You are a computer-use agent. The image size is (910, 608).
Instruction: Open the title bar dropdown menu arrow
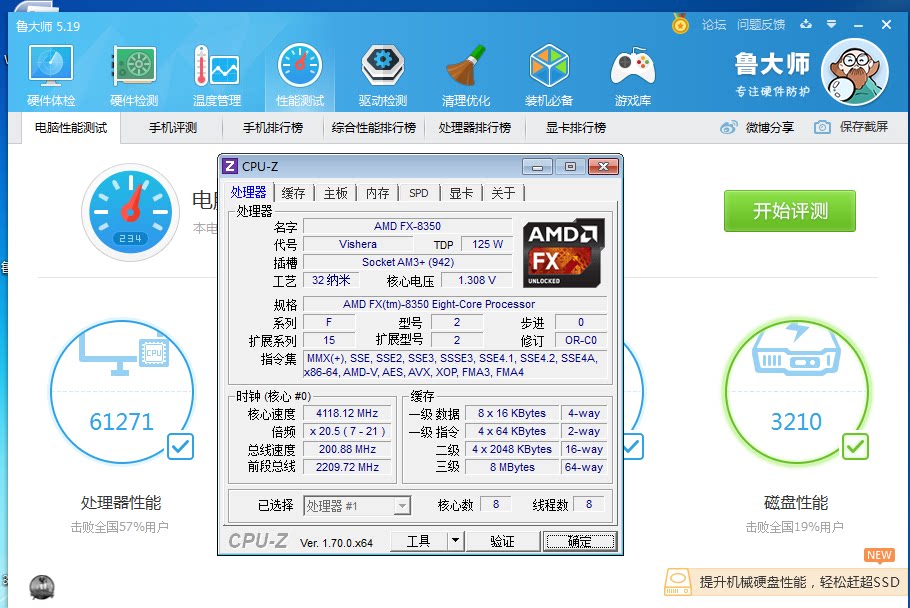pyautogui.click(x=832, y=24)
